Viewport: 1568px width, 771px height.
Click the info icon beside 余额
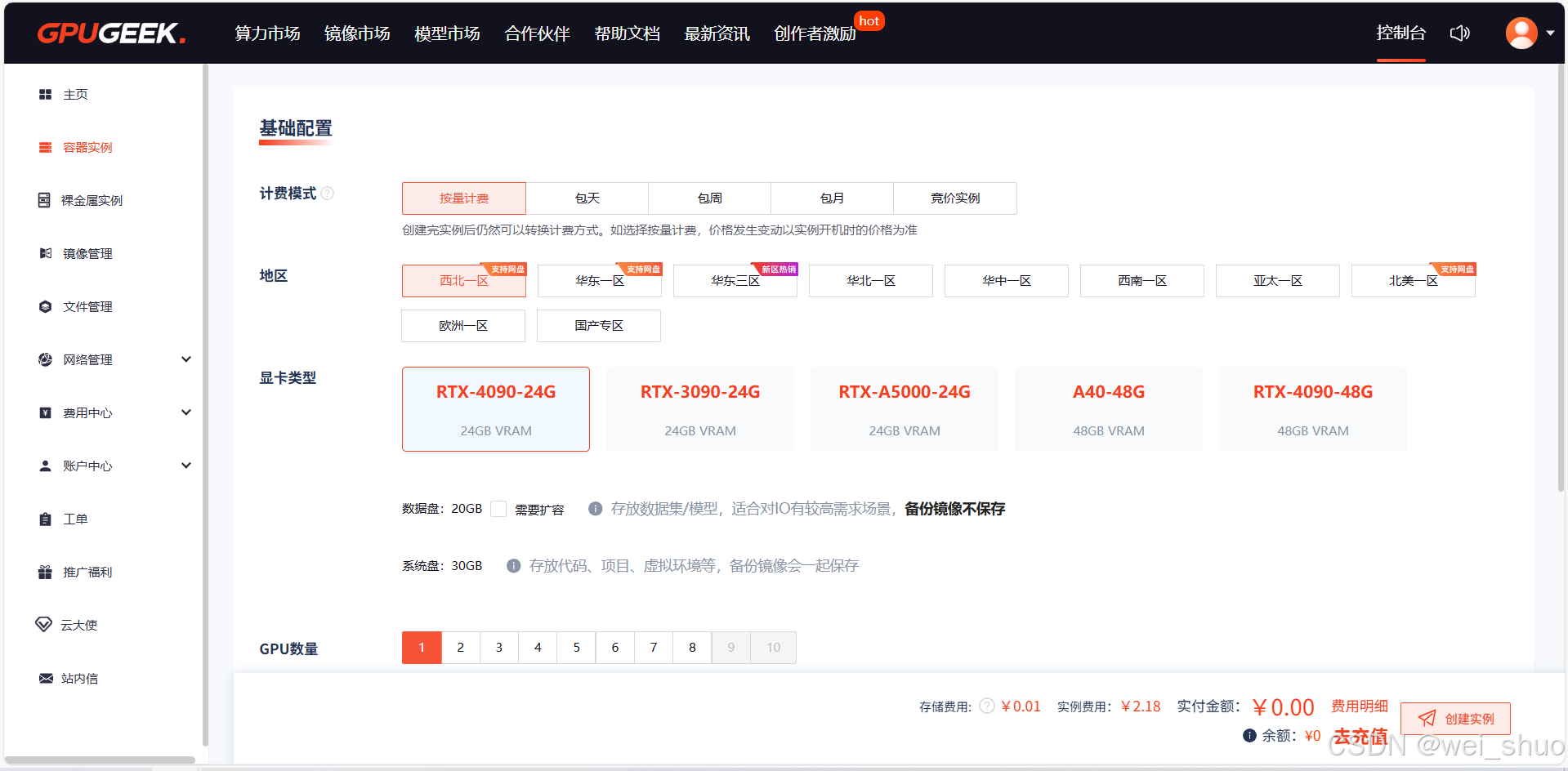coord(1249,735)
